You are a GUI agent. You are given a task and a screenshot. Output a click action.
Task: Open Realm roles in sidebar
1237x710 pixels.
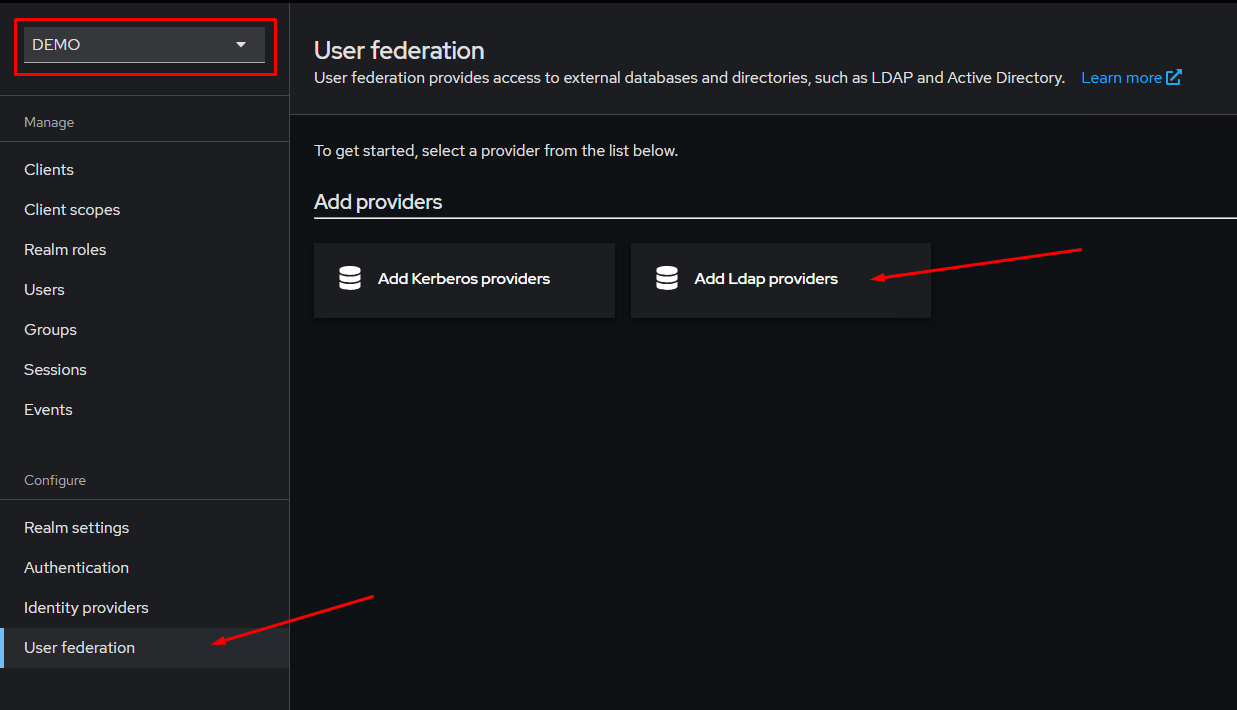tap(65, 250)
